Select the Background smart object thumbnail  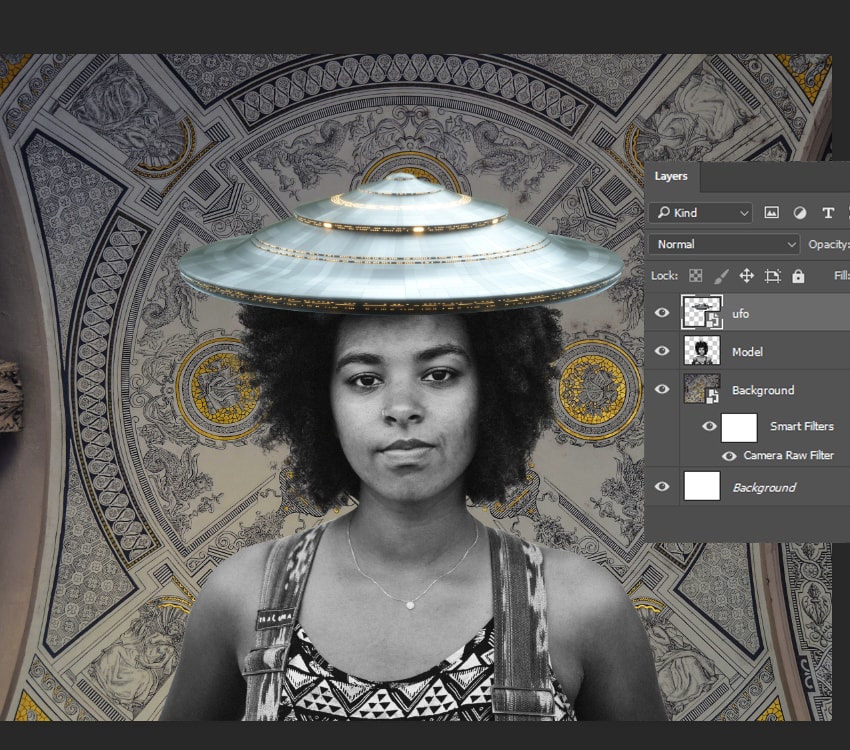[702, 389]
